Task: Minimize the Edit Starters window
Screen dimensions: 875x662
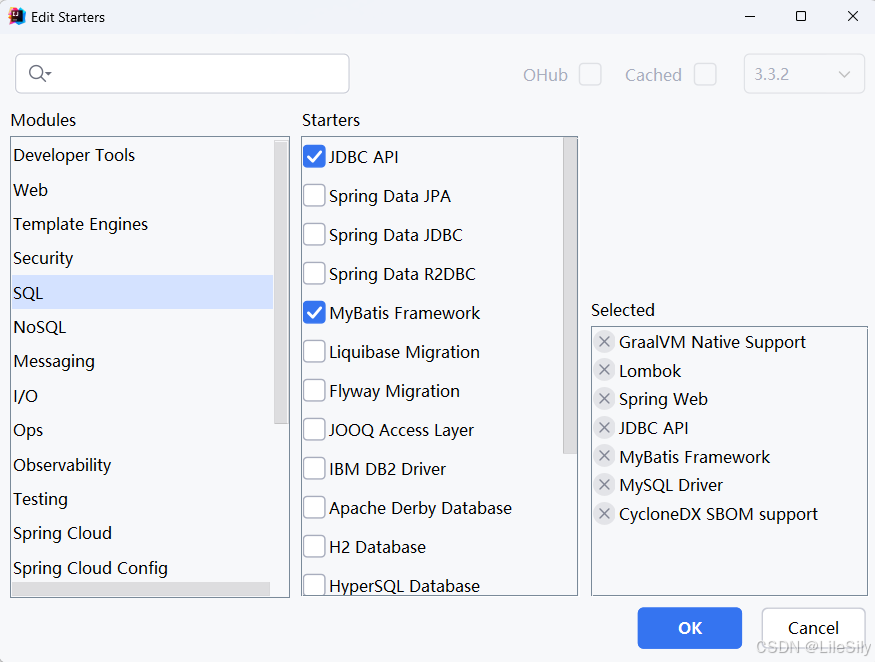Action: coord(750,16)
